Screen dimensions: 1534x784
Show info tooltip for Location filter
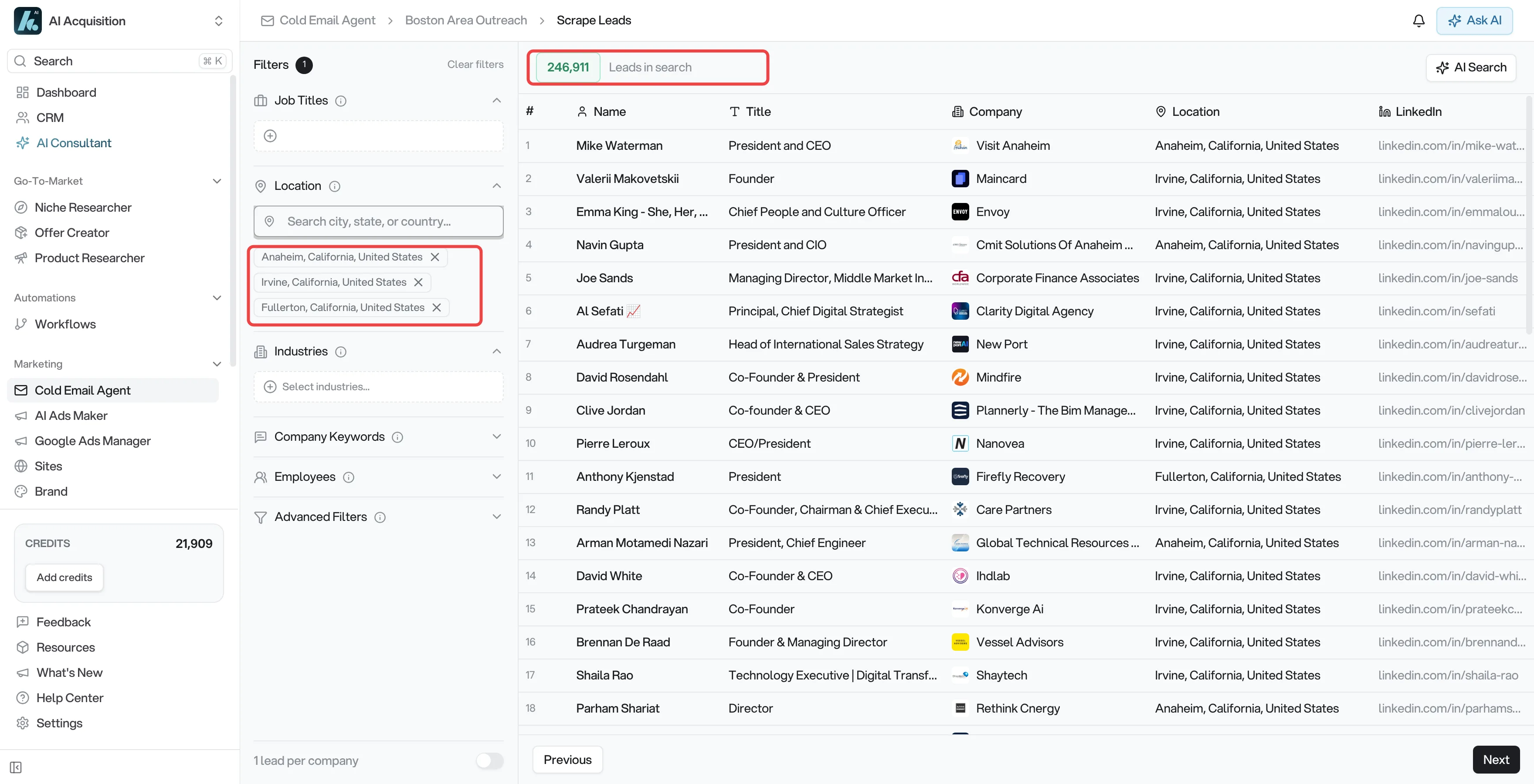[x=335, y=186]
